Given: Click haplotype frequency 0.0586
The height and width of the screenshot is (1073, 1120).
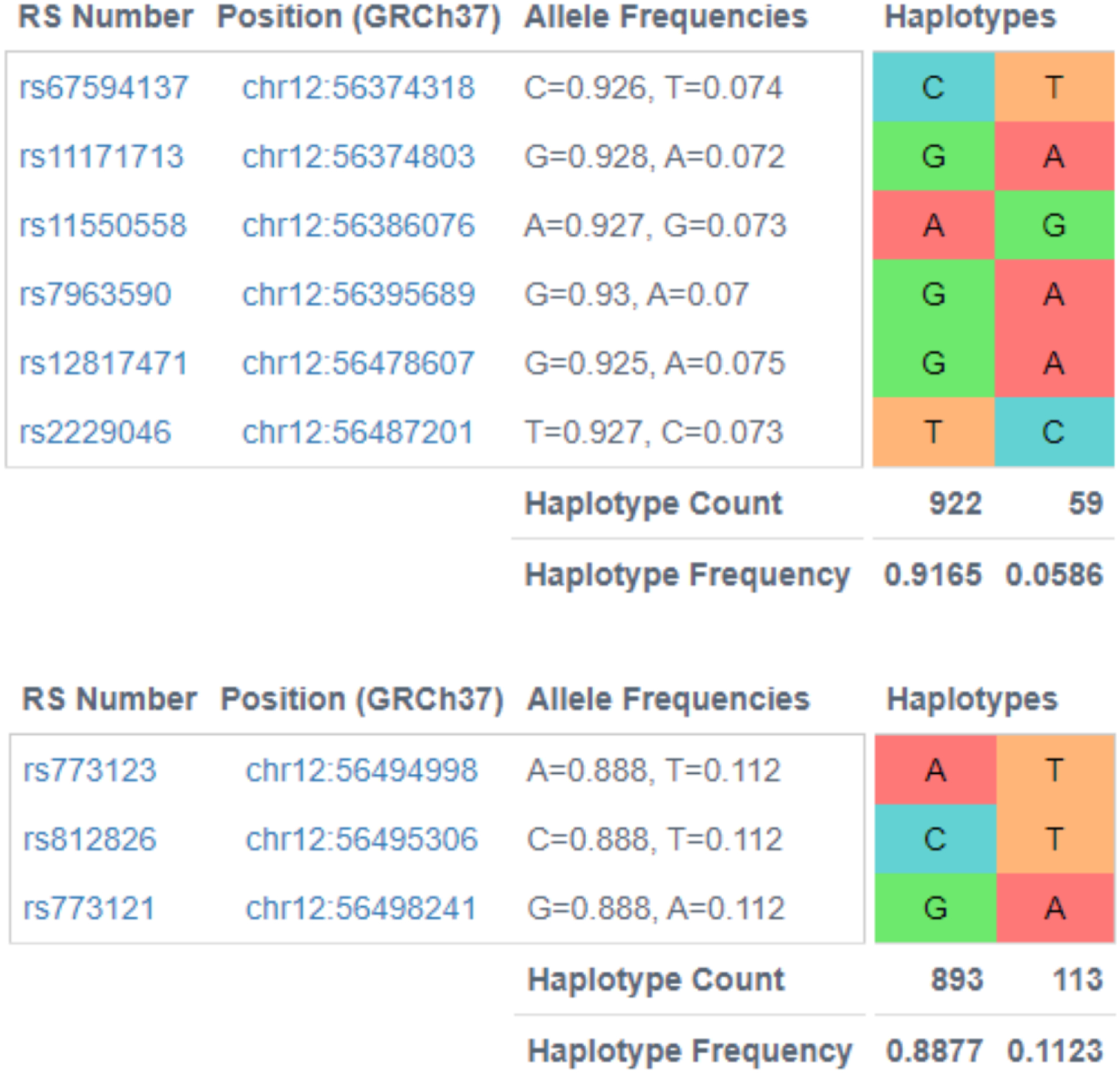Looking at the screenshot, I should tap(1055, 575).
